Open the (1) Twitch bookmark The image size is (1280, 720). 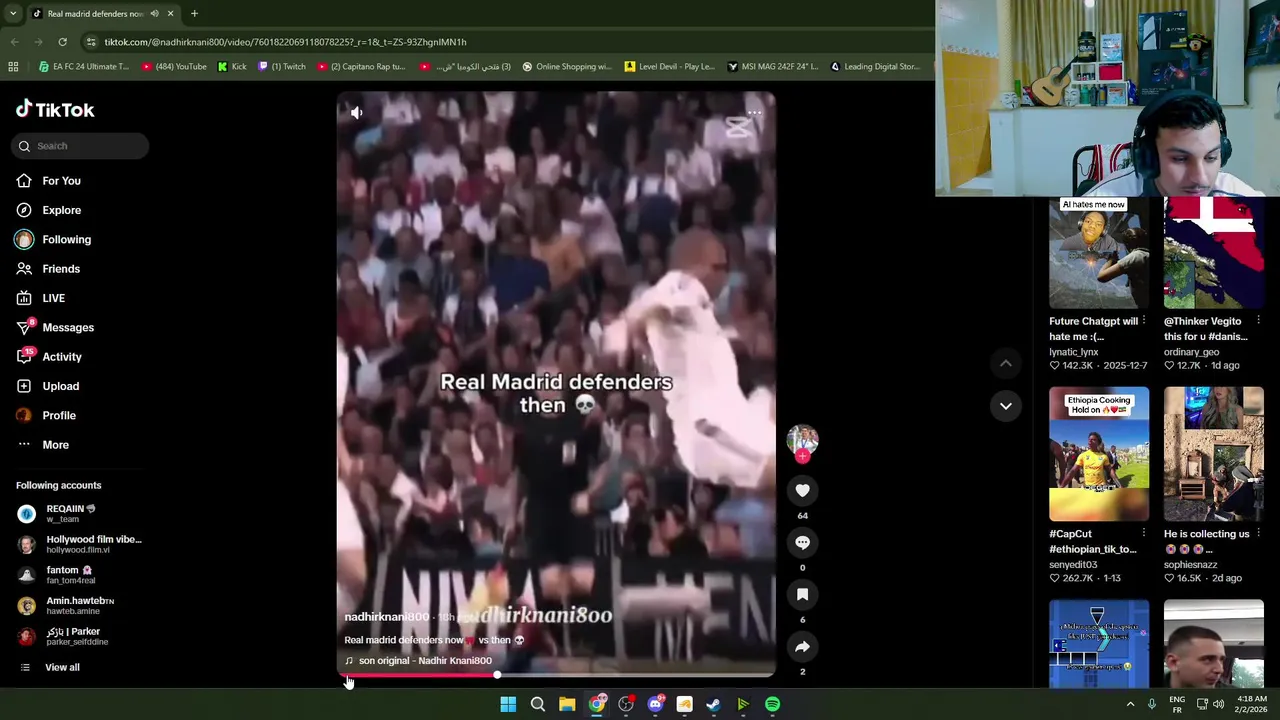pyautogui.click(x=282, y=67)
